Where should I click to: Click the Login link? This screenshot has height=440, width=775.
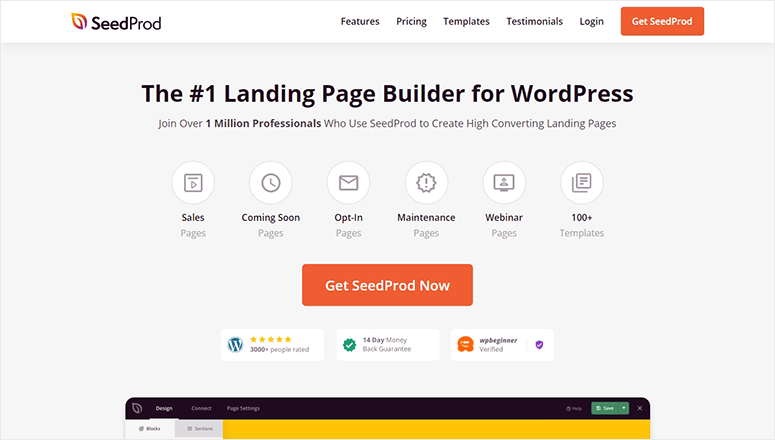coord(591,21)
